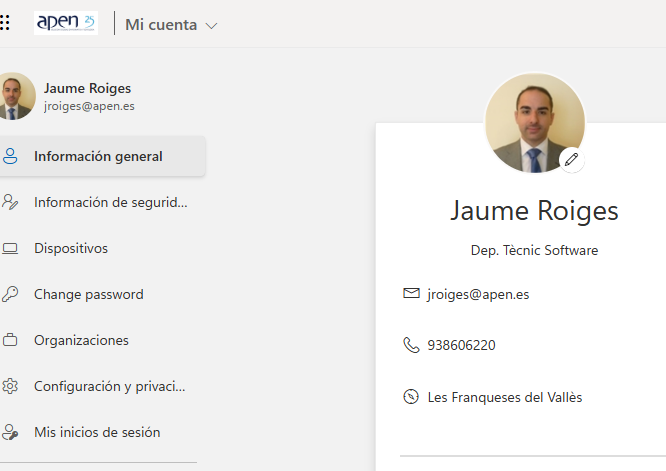Click the Jaume Roiges name in the sidebar

(87, 88)
